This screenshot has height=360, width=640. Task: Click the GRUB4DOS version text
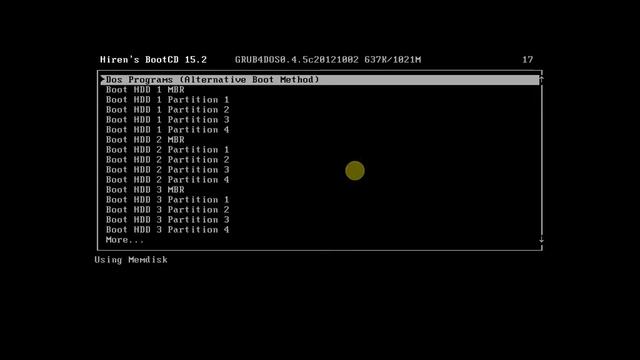click(x=328, y=60)
